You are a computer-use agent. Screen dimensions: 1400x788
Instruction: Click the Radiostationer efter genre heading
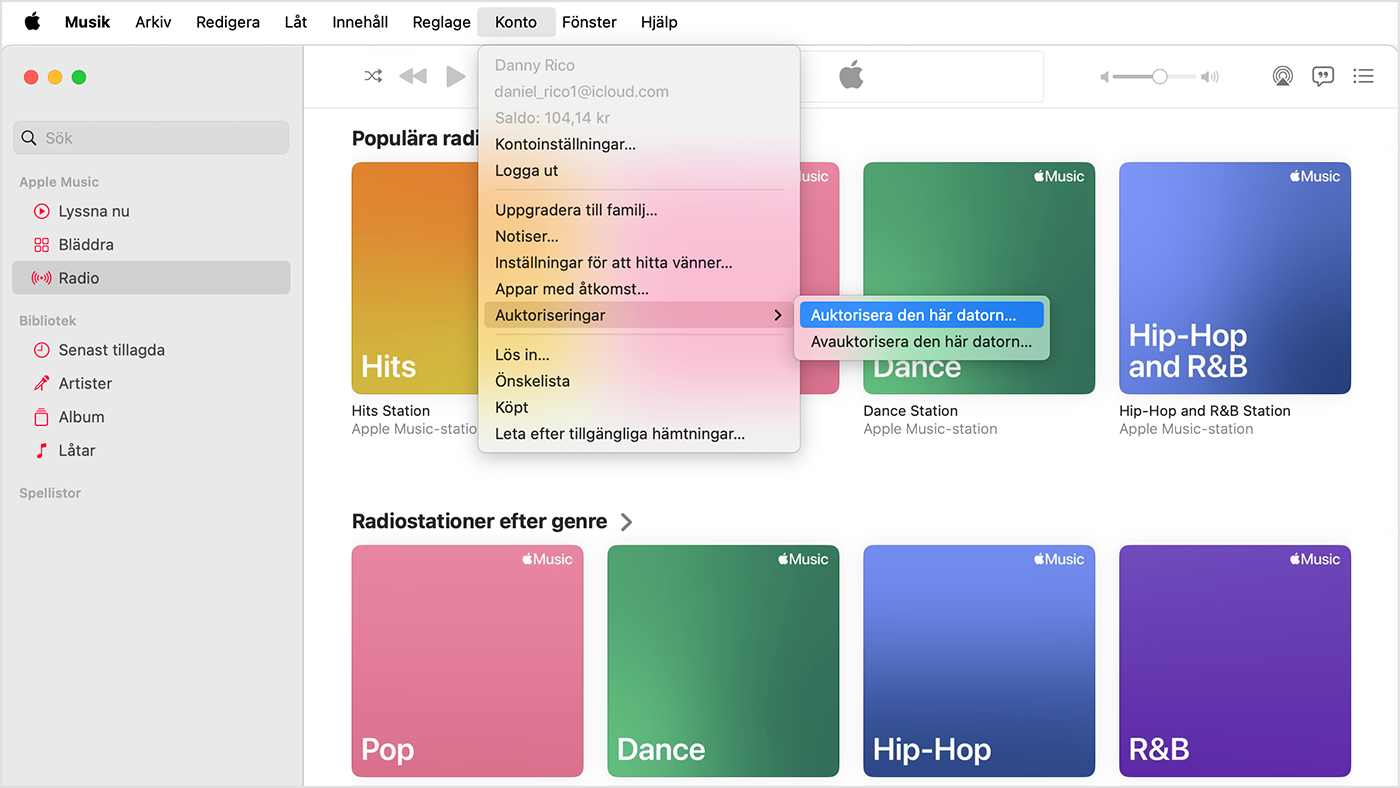[x=479, y=522]
